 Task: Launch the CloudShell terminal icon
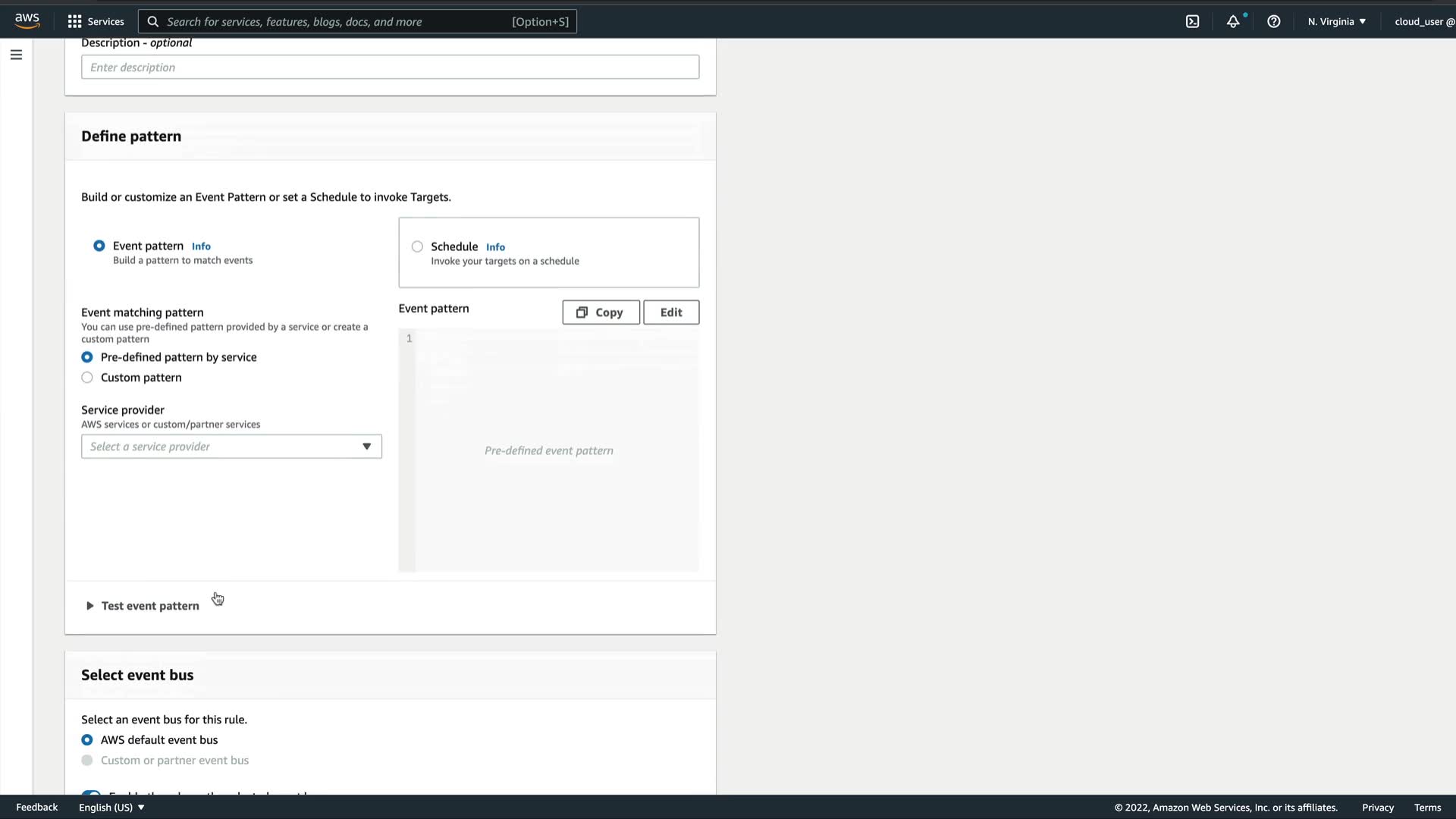point(1192,21)
